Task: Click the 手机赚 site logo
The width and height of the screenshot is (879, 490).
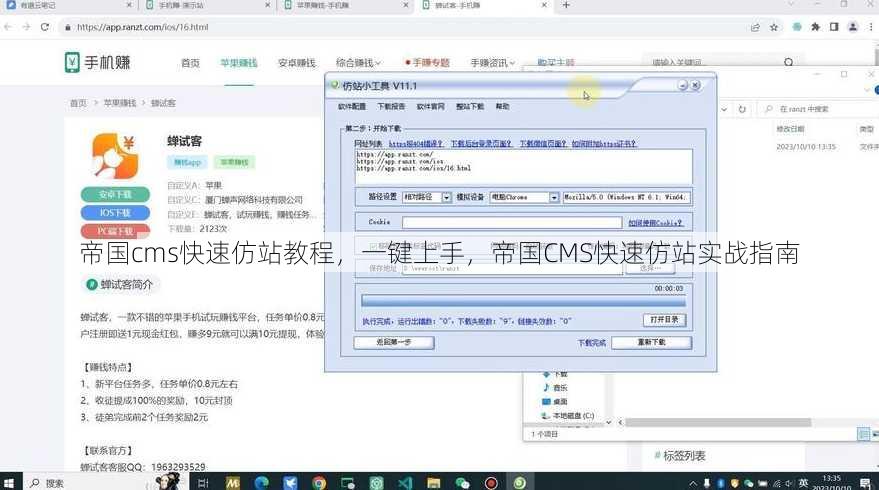Action: tap(97, 62)
